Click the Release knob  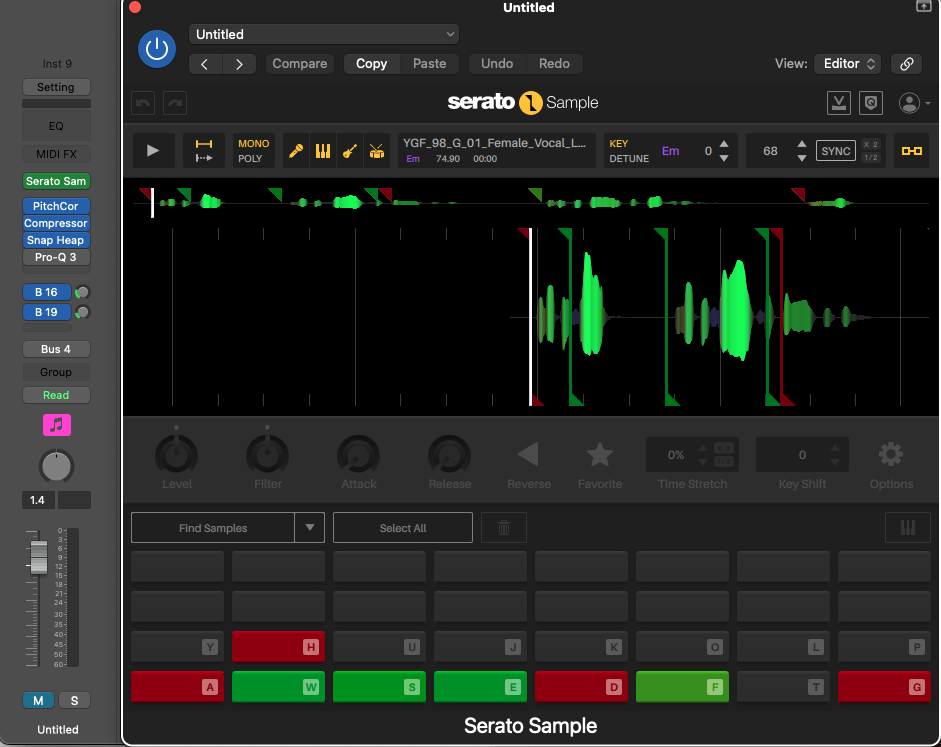[x=449, y=455]
